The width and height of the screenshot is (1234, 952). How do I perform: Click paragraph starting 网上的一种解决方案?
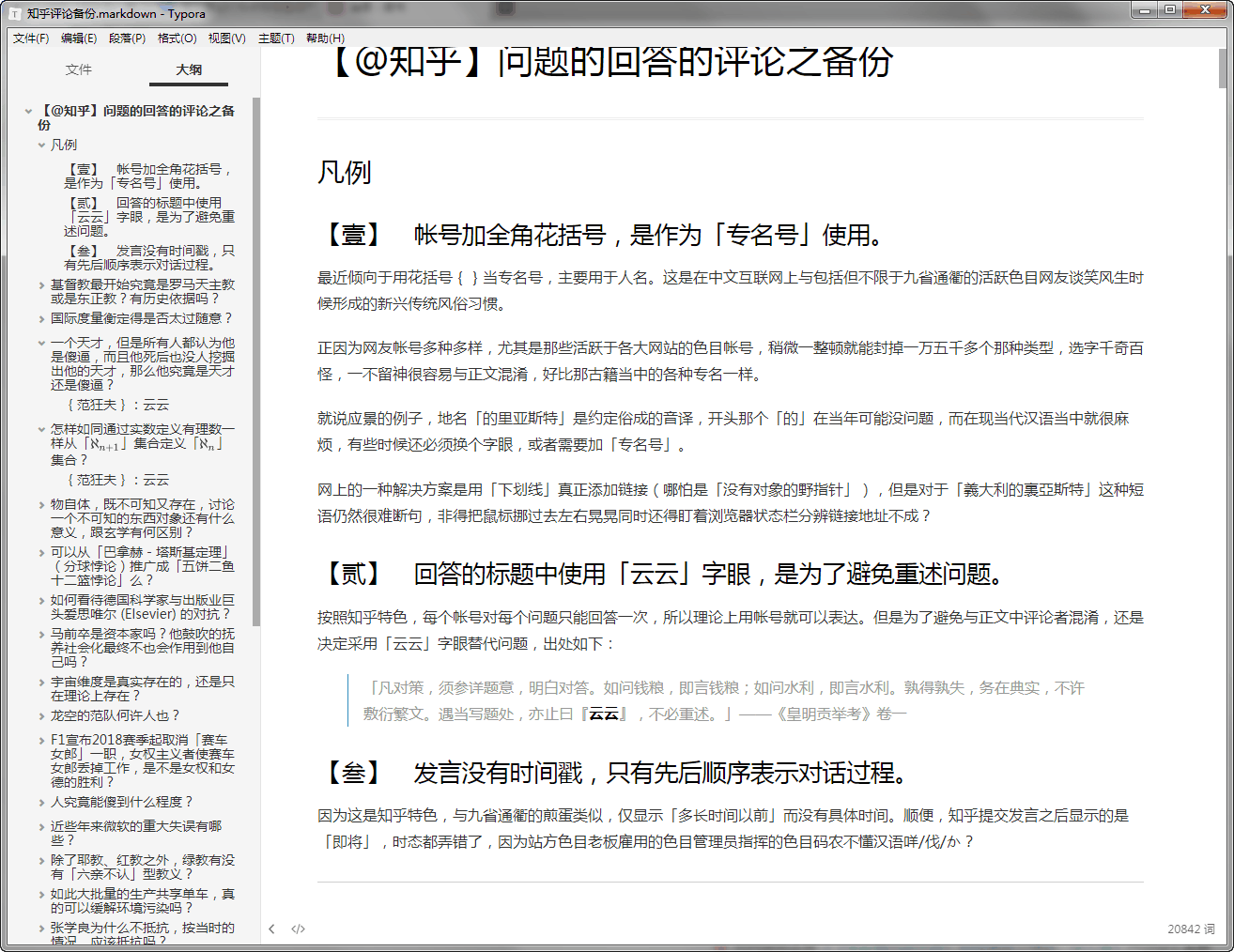[x=730, y=502]
